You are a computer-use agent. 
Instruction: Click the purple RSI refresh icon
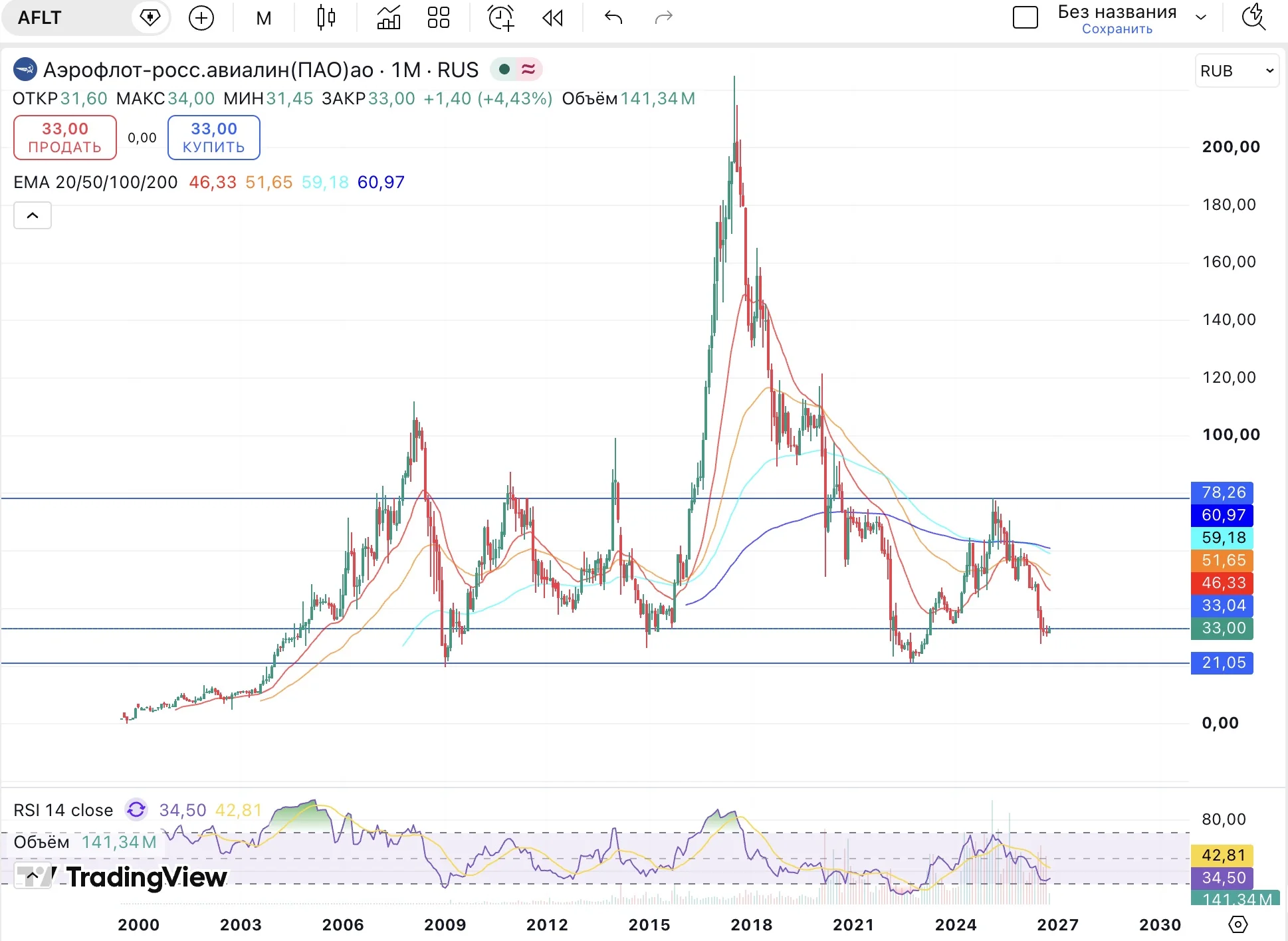(136, 809)
